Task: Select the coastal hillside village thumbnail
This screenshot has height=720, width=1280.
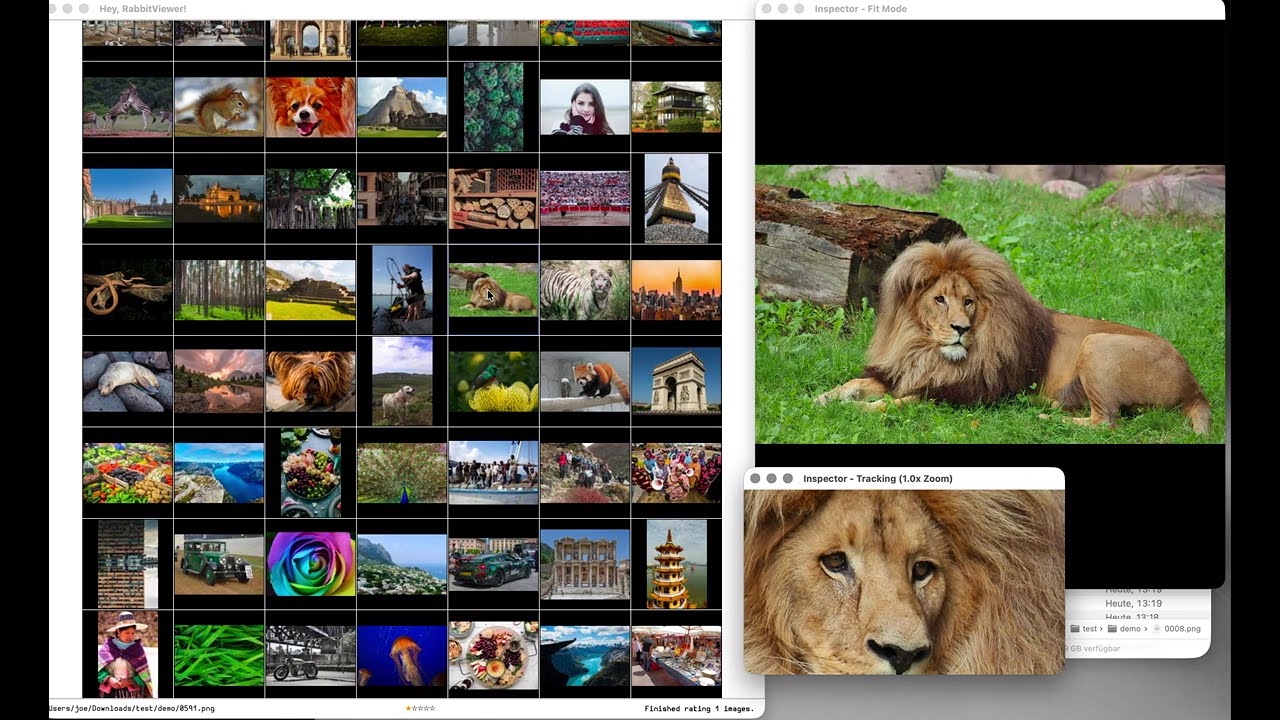Action: 402,564
